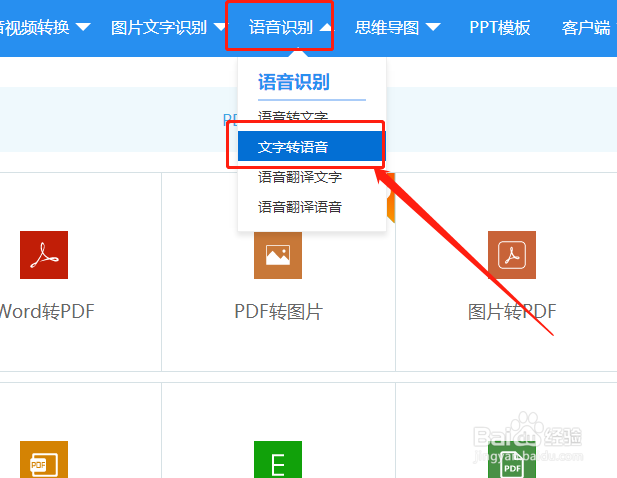Choose 语音翻译语音 menu entry

tap(300, 207)
